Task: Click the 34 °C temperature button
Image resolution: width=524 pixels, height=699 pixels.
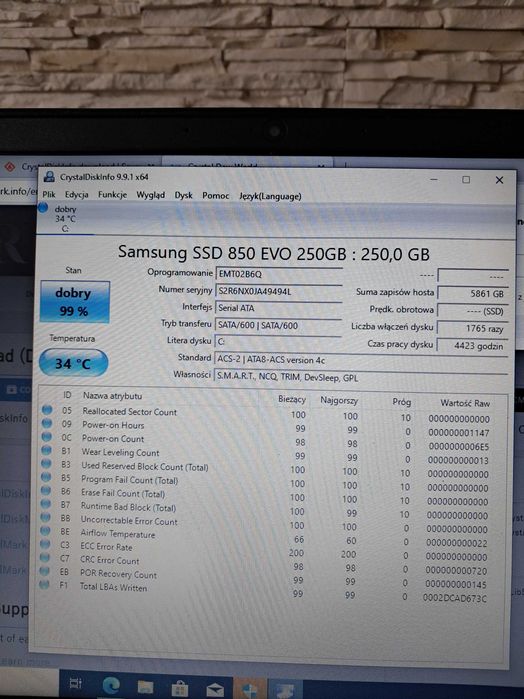Action: click(x=74, y=363)
